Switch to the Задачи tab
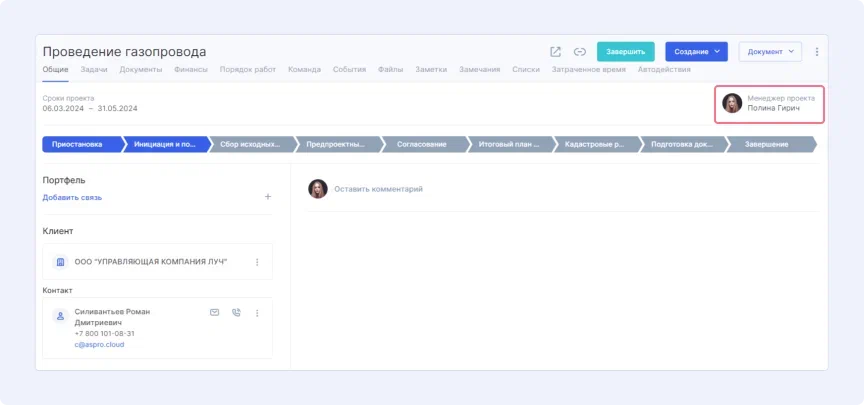 click(94, 70)
